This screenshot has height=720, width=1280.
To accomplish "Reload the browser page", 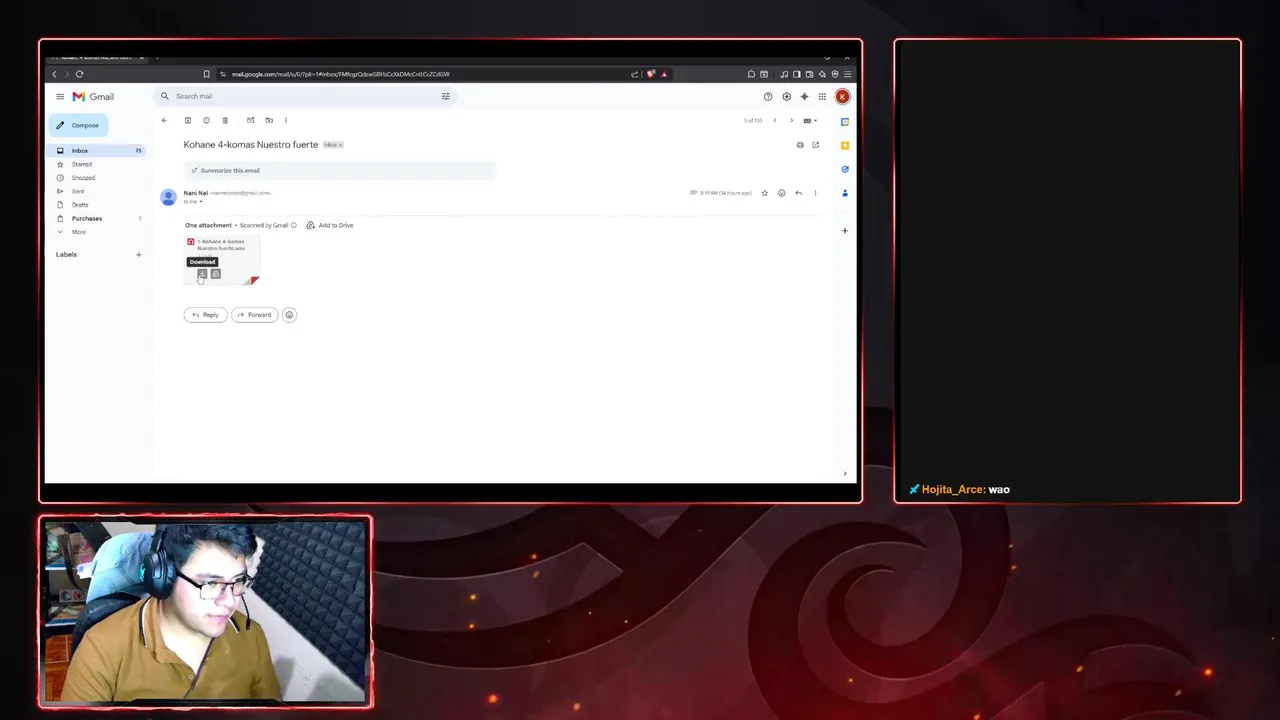I will click(79, 74).
